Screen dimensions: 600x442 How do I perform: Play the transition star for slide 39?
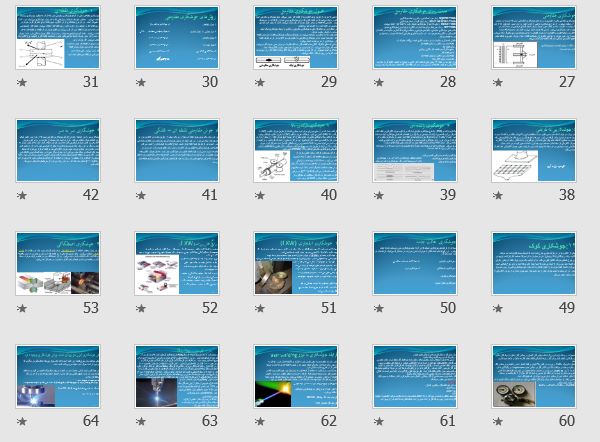pyautogui.click(x=379, y=195)
